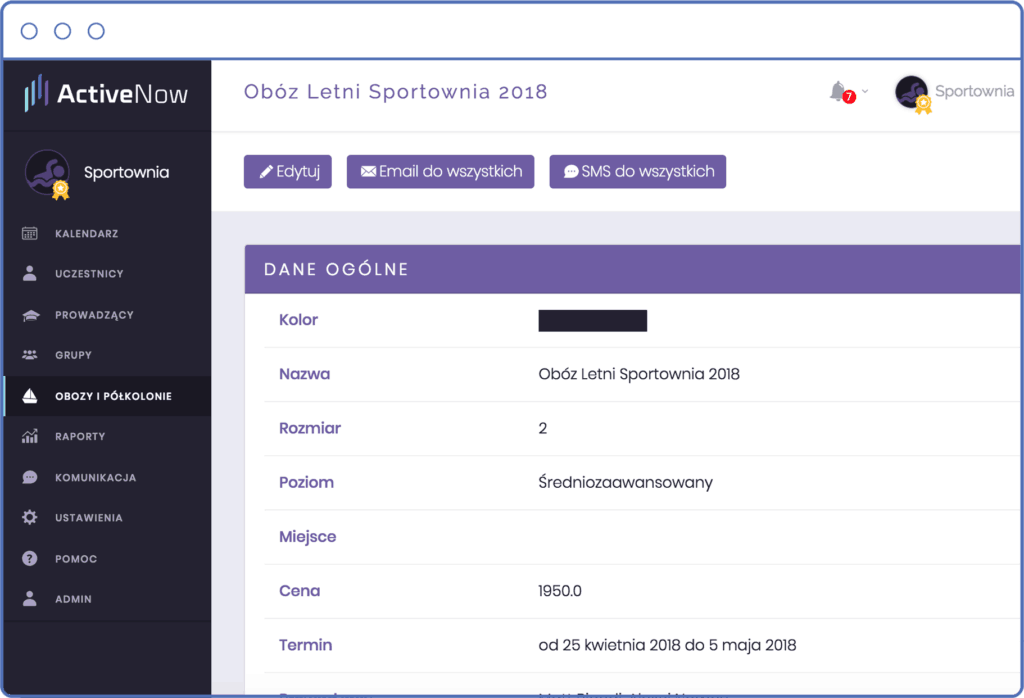Open Kalendarz from the sidebar
This screenshot has width=1024, height=698.
pos(86,234)
